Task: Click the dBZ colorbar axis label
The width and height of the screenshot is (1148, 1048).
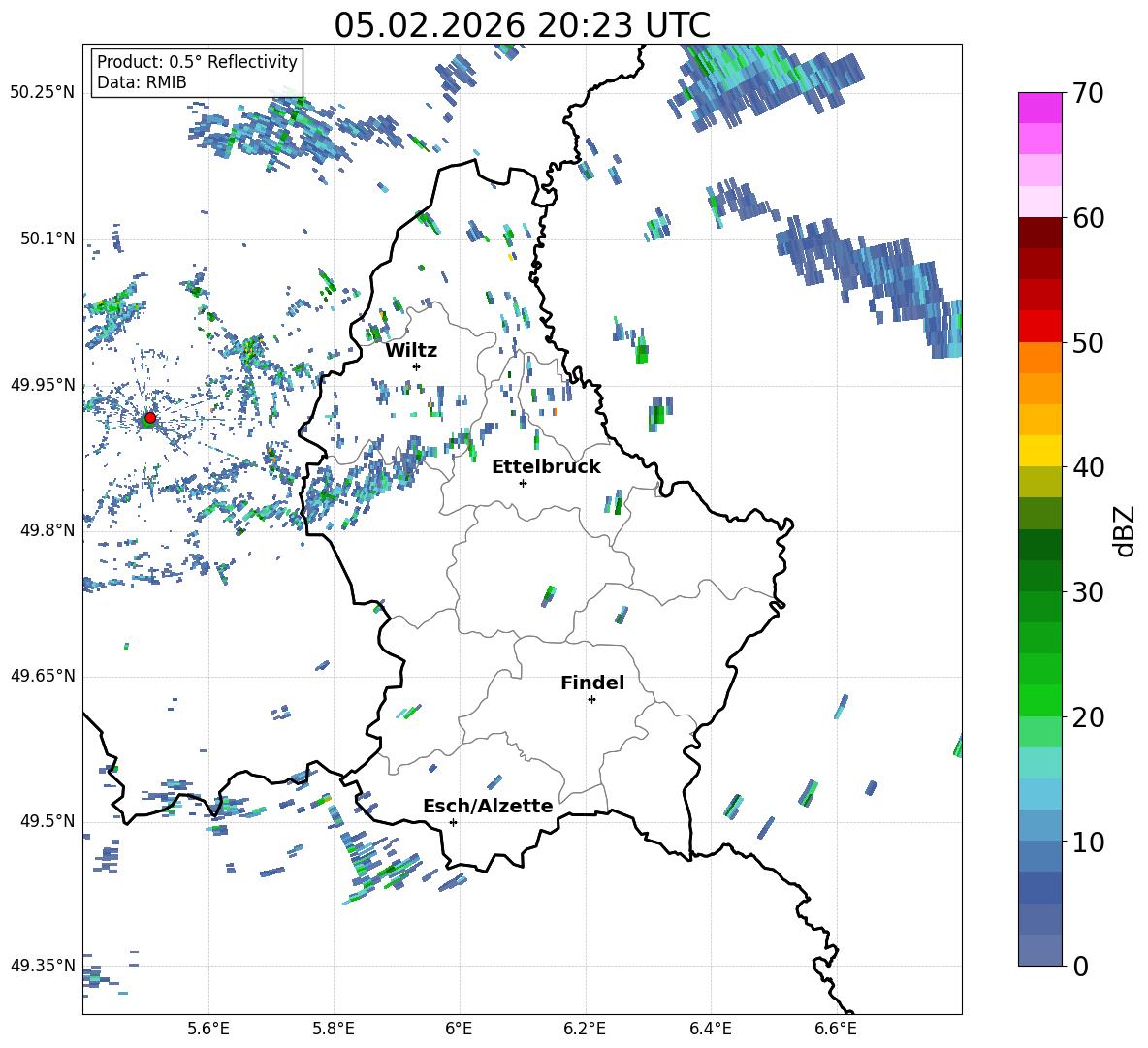Action: pyautogui.click(x=1125, y=530)
